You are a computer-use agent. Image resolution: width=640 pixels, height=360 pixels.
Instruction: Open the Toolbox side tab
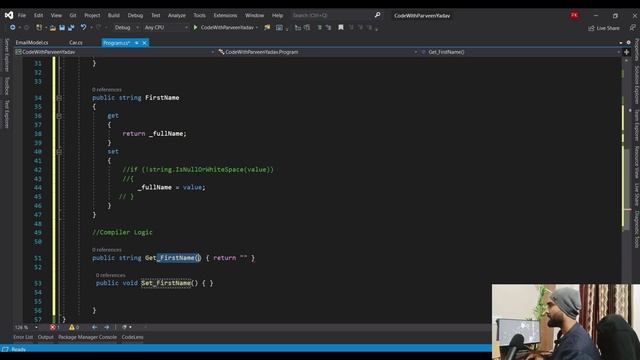pyautogui.click(x=7, y=86)
